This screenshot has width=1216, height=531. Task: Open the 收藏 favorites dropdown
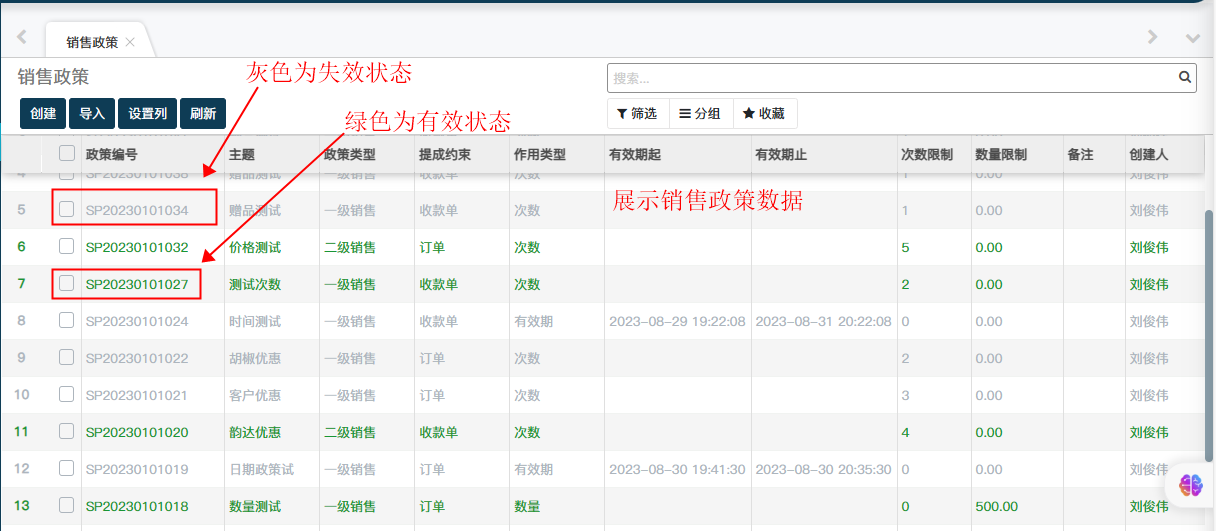tap(764, 114)
